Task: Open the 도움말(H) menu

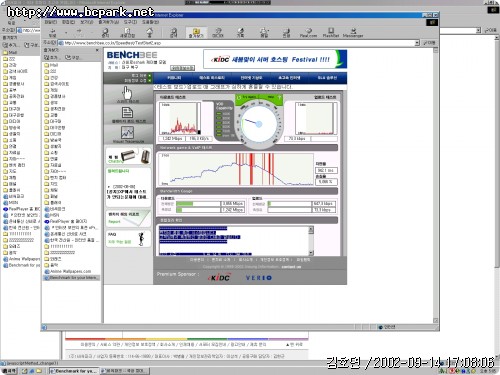Action: click(x=150, y=22)
